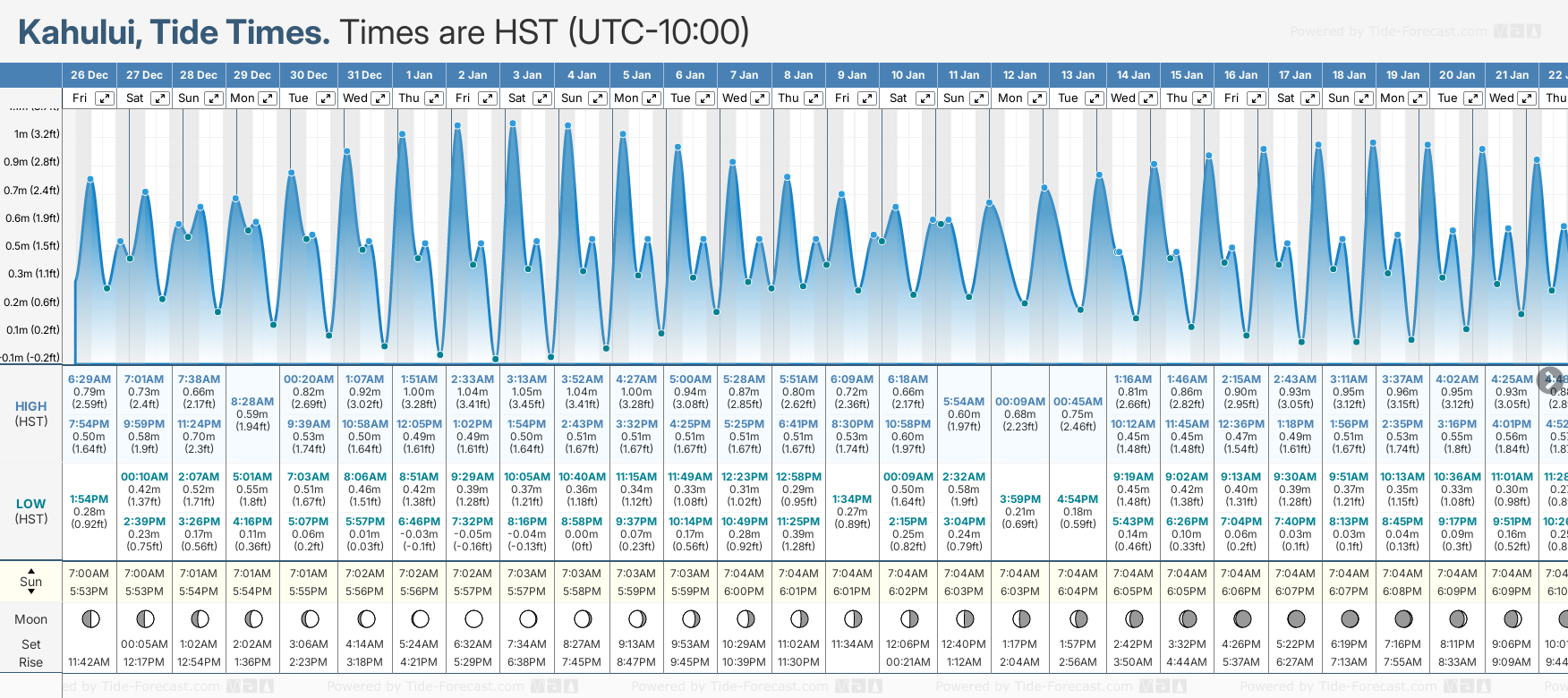Select the half moon icon under 26 Dec

point(89,618)
